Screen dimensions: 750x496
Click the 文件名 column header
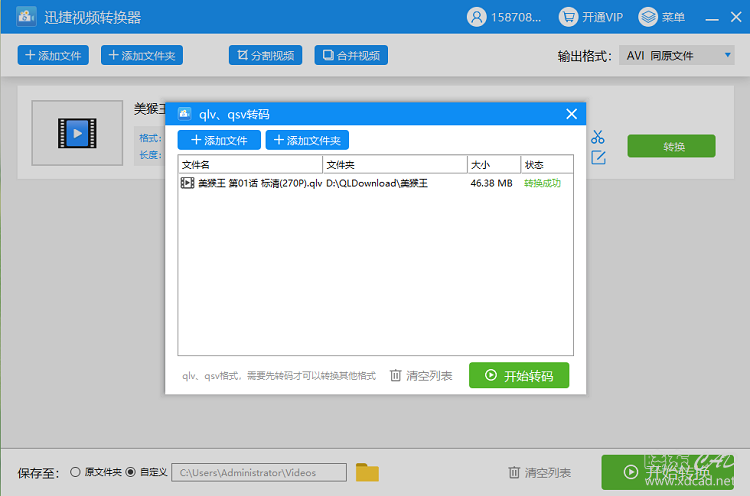250,165
